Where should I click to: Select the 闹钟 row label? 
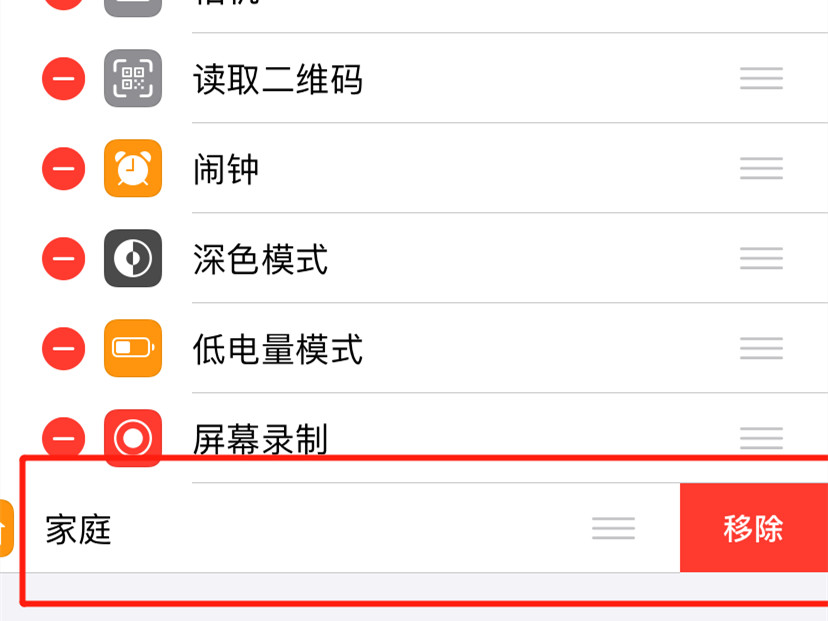226,169
